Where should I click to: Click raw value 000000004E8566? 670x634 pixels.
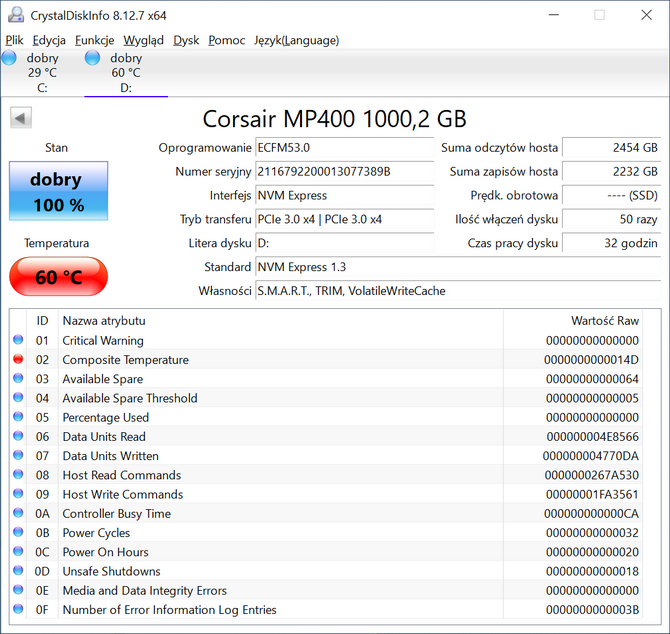tap(593, 437)
